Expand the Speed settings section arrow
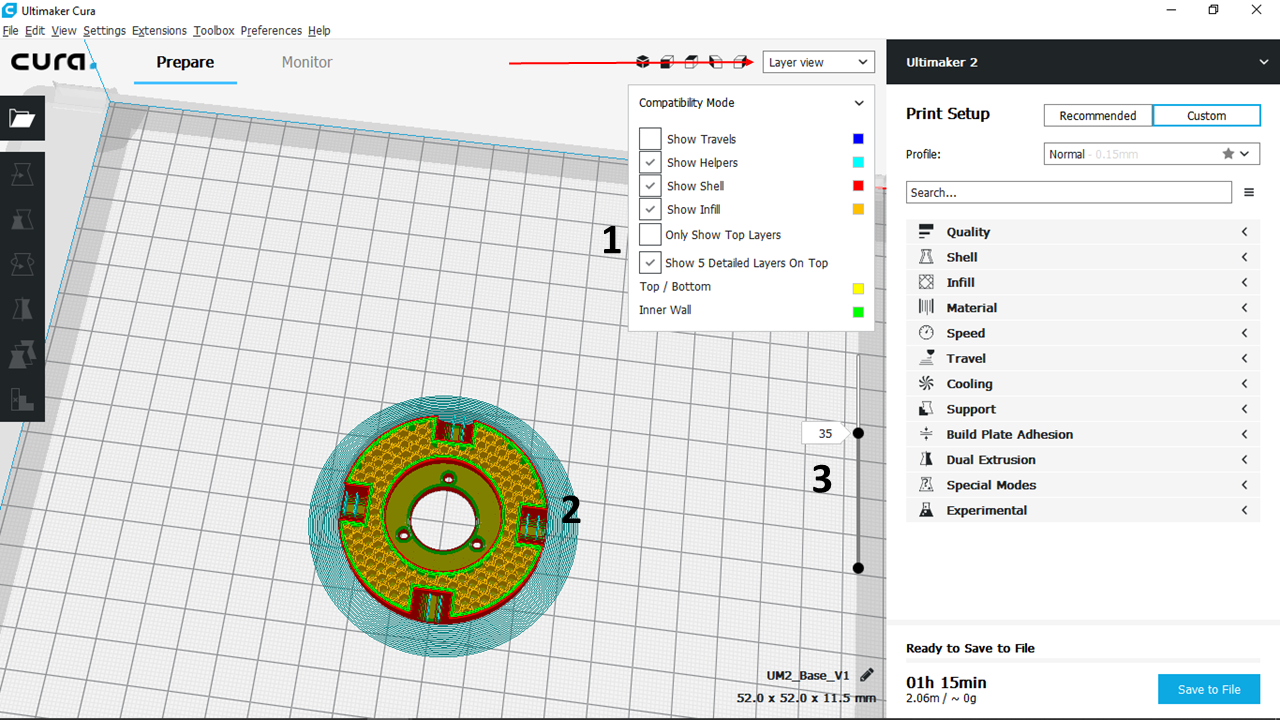 [x=1245, y=333]
